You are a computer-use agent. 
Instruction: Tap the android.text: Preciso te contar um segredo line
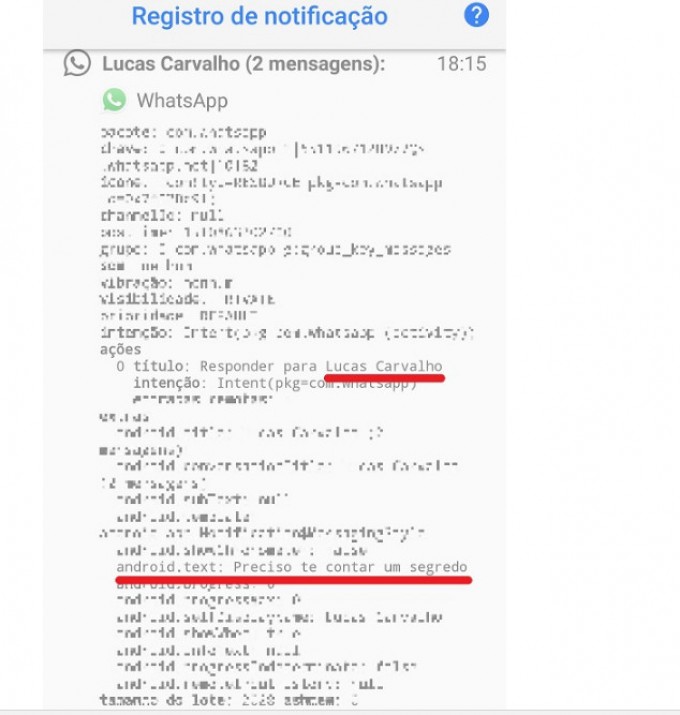coord(292,567)
